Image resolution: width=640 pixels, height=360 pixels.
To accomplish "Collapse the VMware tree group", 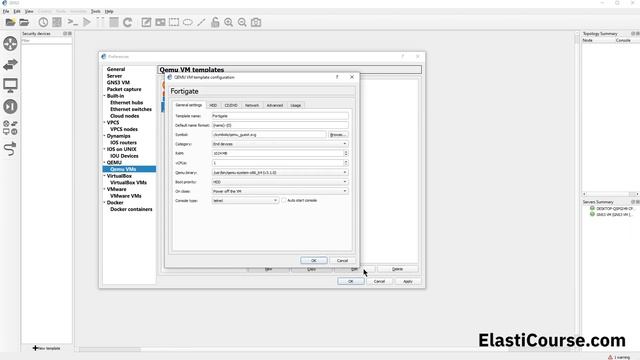I will (104, 189).
